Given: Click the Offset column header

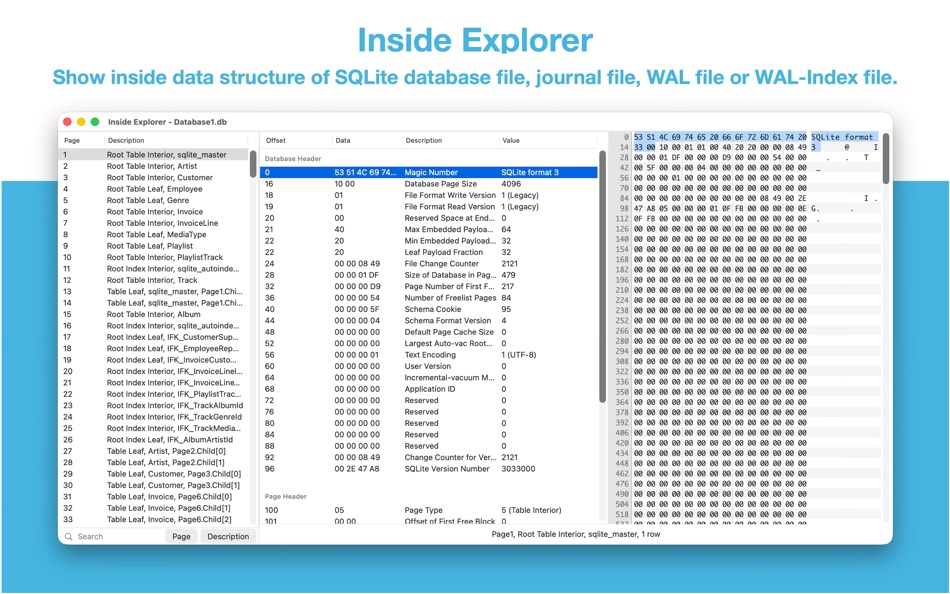Looking at the screenshot, I should [277, 140].
